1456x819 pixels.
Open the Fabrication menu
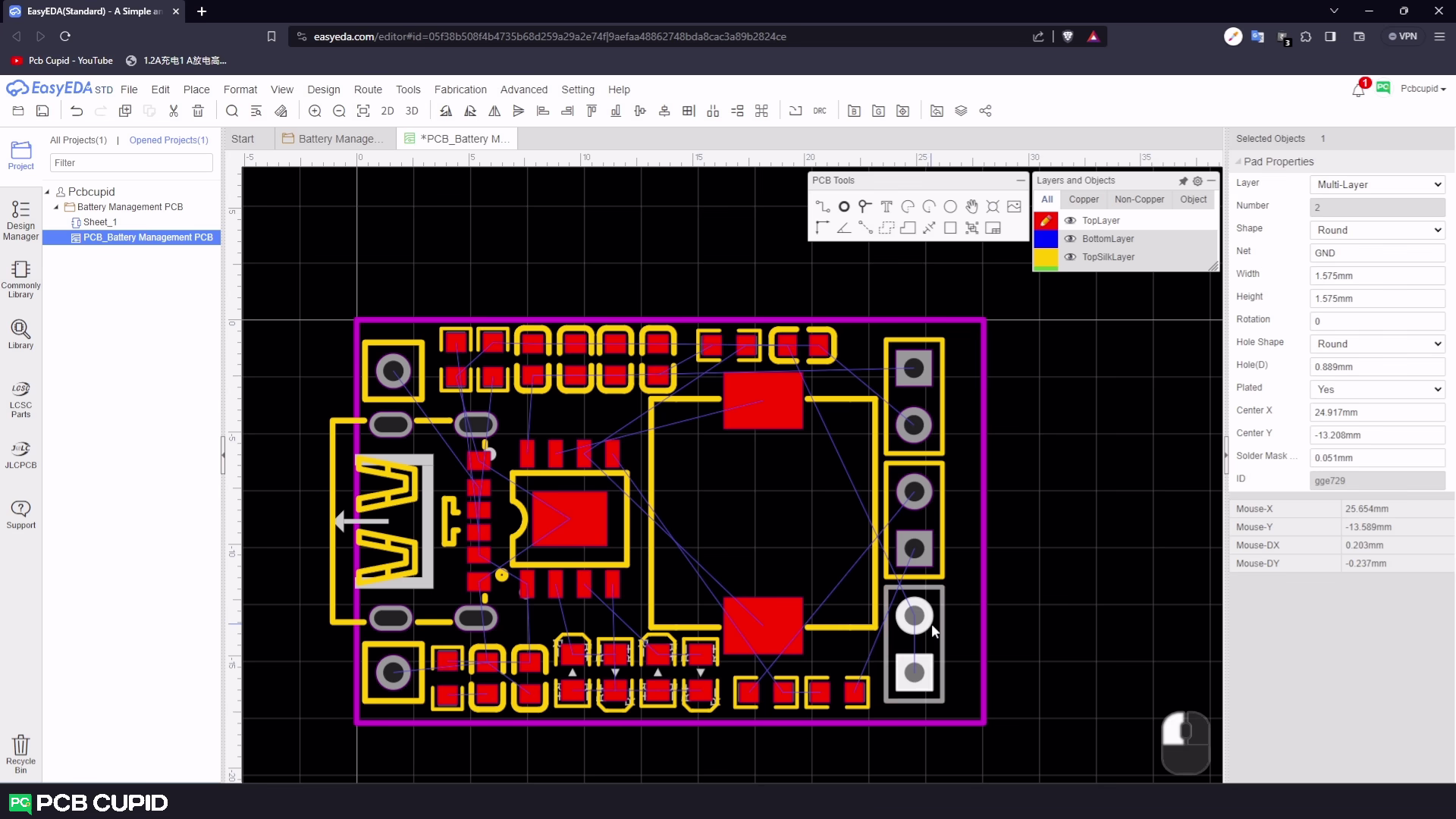pos(460,89)
